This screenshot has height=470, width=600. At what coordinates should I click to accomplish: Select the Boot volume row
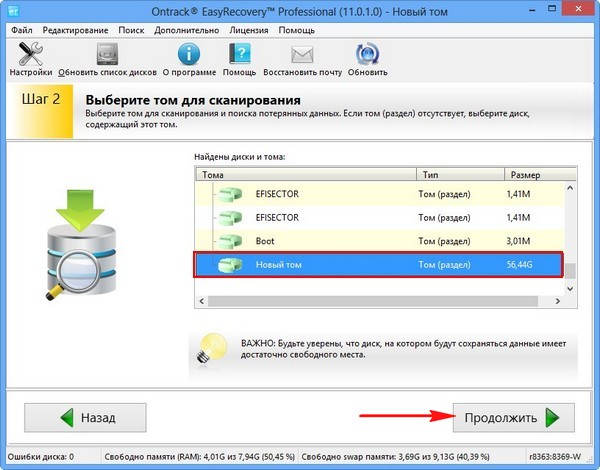pos(380,241)
